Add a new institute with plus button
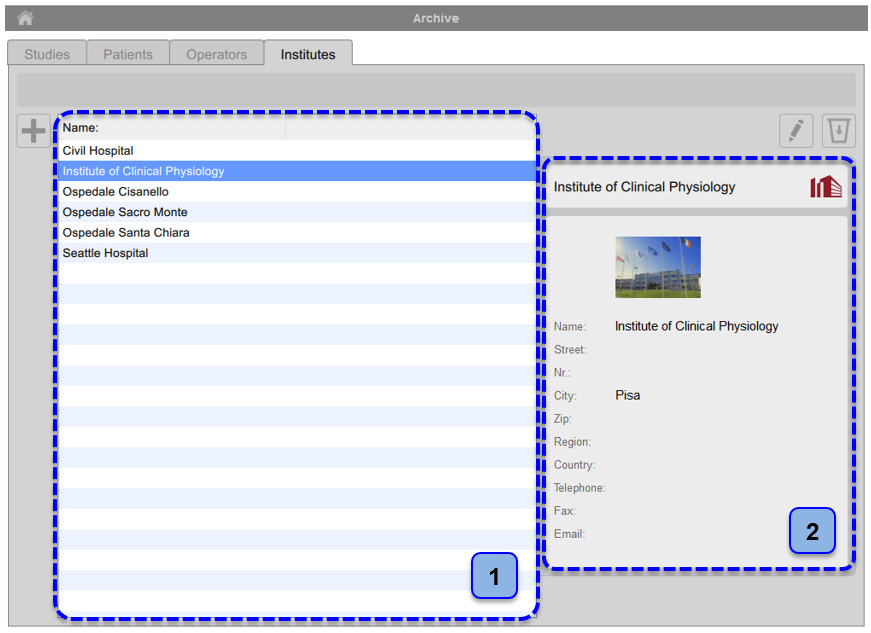 [33, 131]
